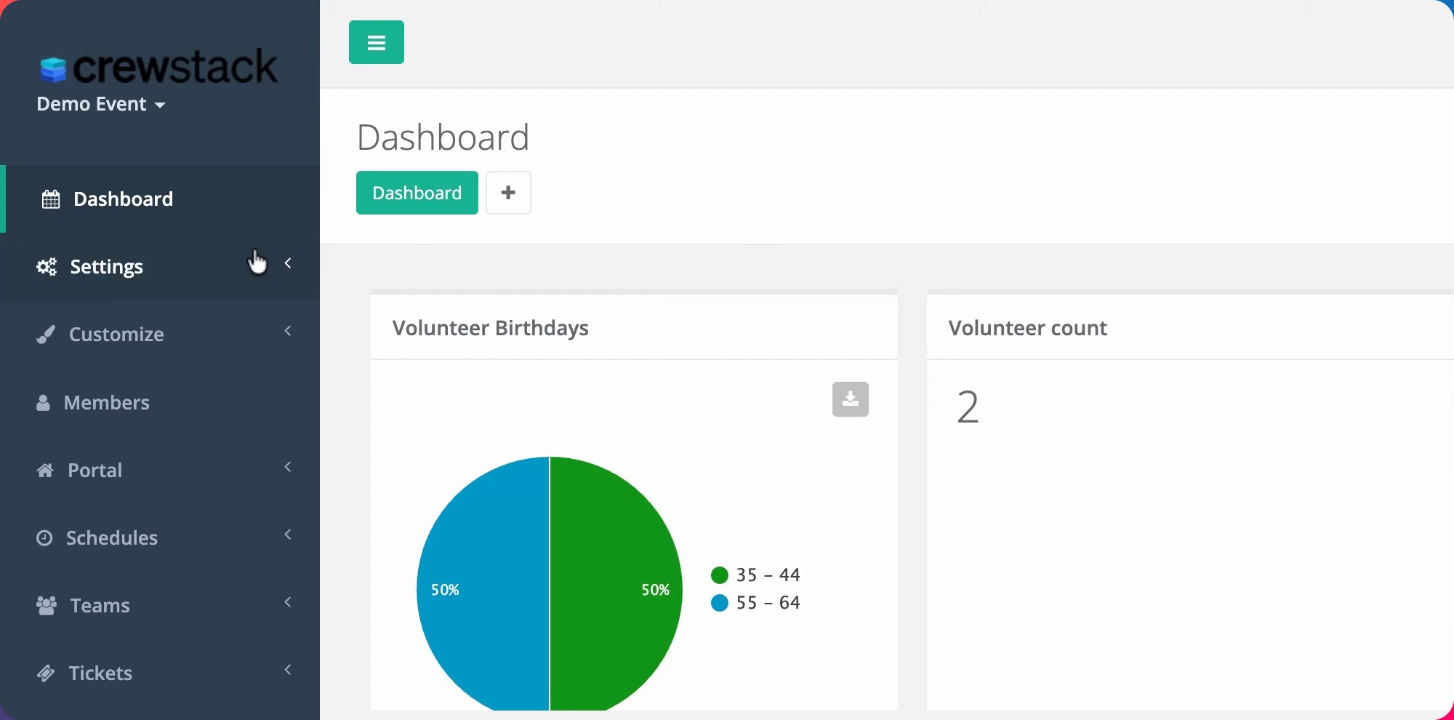Click the Settings gears icon
The image size is (1454, 720).
coord(46,267)
